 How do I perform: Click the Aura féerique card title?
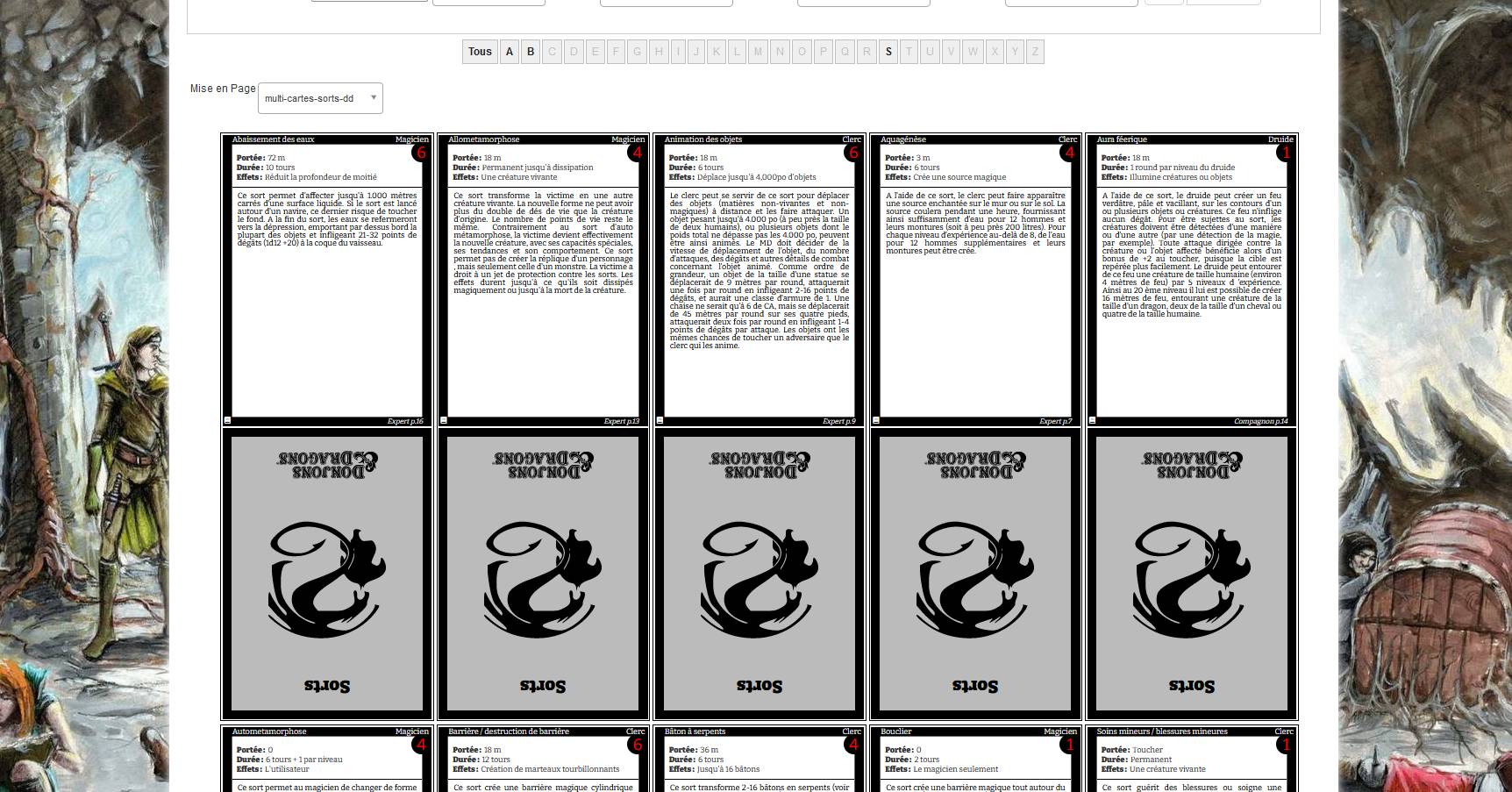click(1122, 139)
